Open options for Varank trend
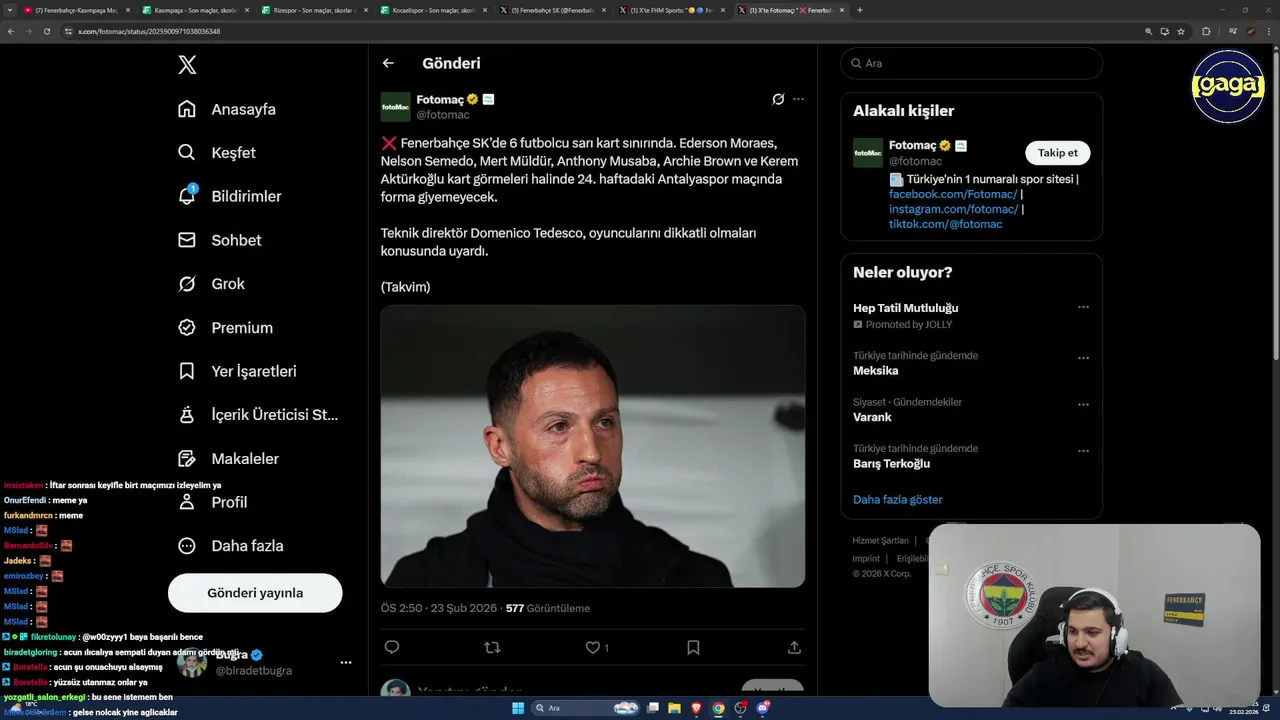 1083,404
